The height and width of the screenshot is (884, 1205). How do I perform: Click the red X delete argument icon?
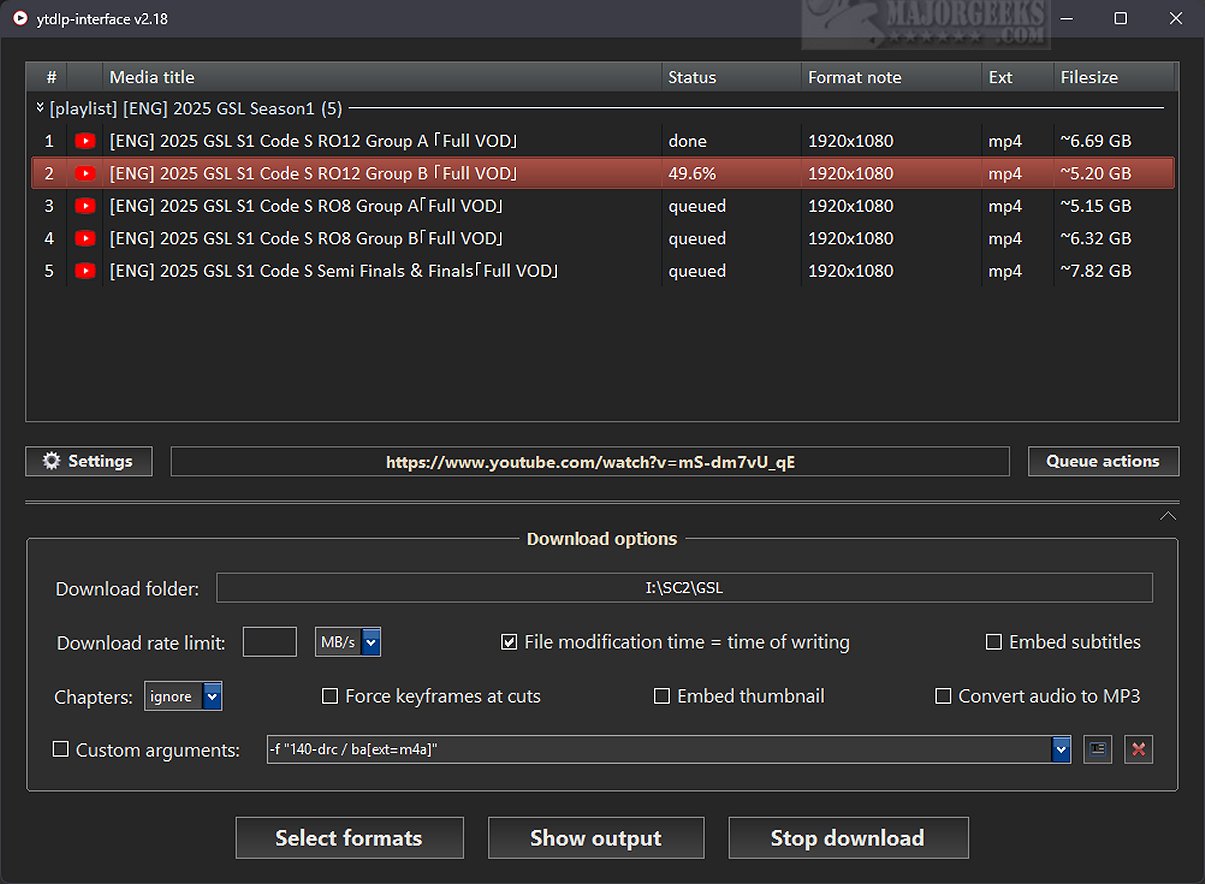click(1138, 749)
